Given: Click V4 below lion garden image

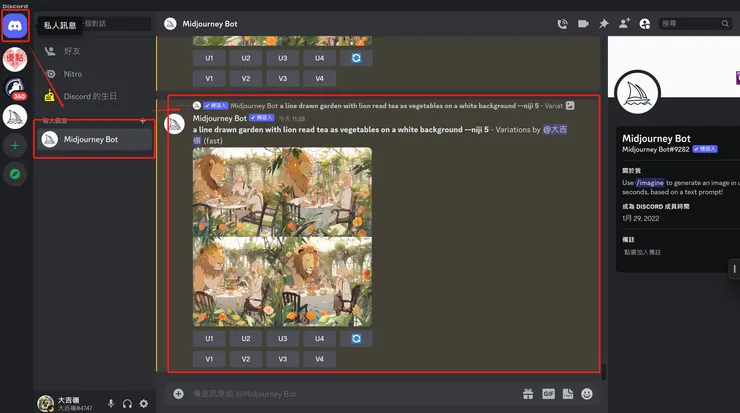Looking at the screenshot, I should pyautogui.click(x=320, y=359).
